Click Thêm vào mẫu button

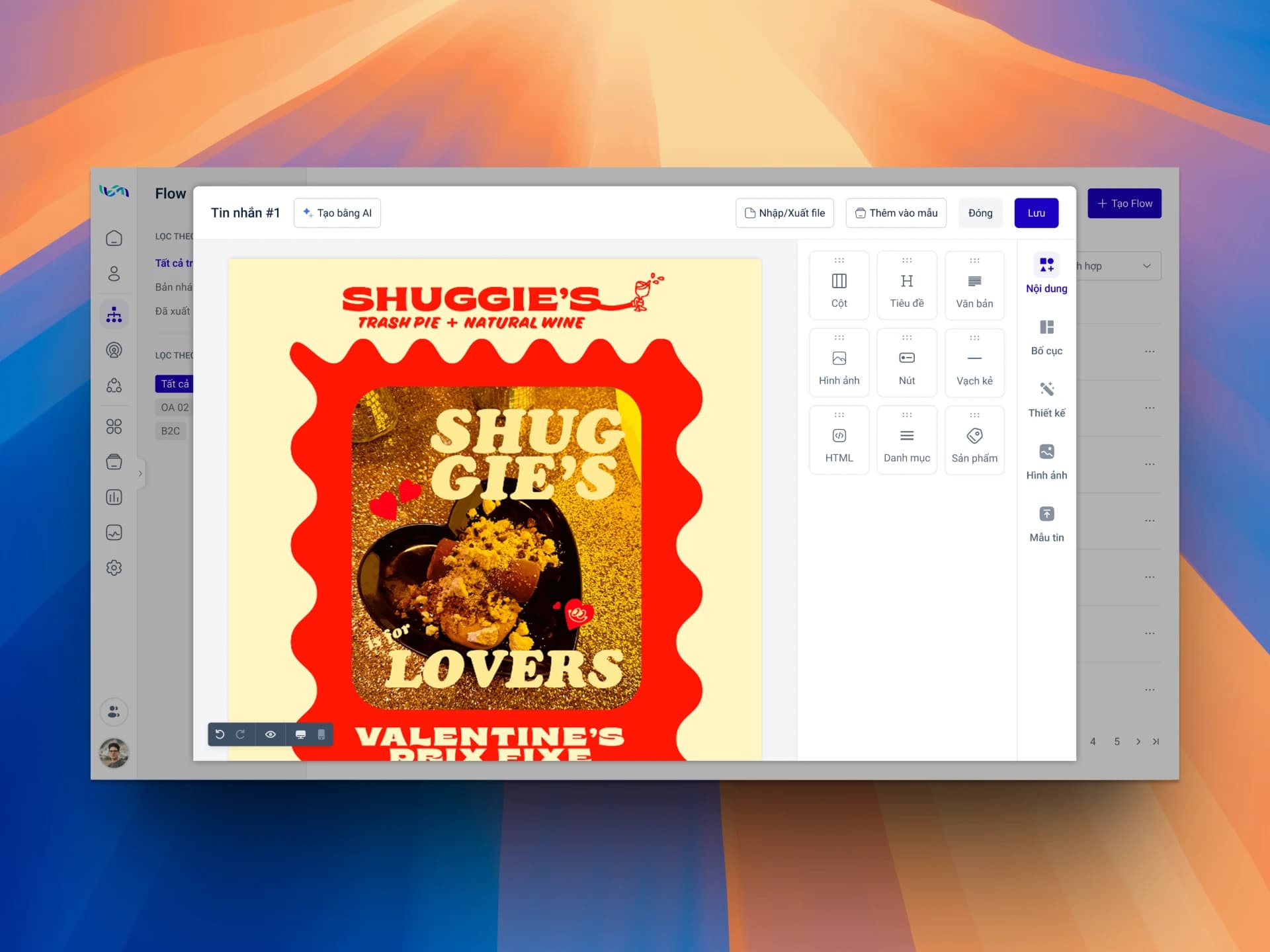coord(896,213)
